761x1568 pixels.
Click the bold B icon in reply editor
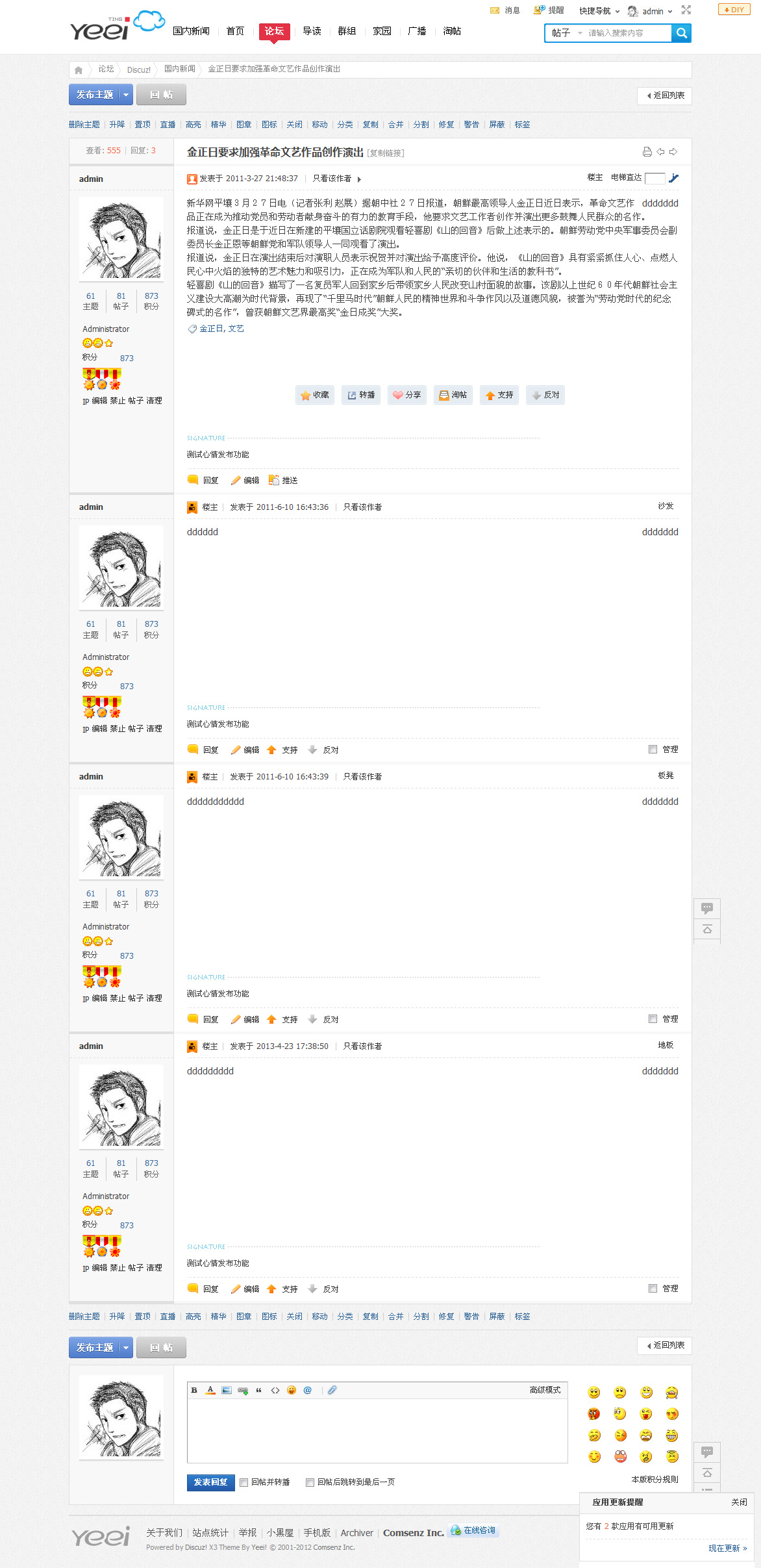click(x=194, y=1390)
